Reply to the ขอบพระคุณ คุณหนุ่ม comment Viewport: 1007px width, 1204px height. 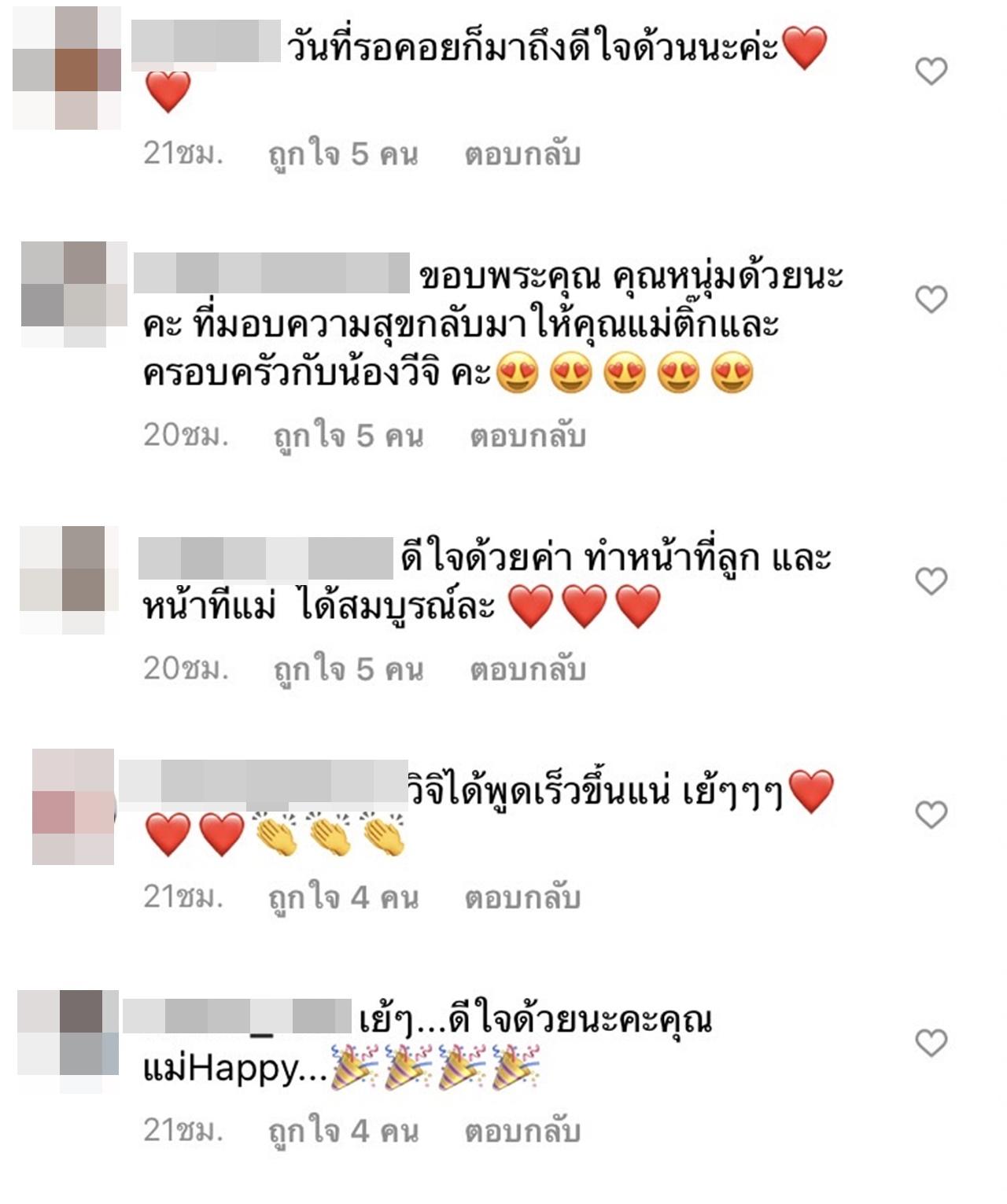click(x=528, y=435)
